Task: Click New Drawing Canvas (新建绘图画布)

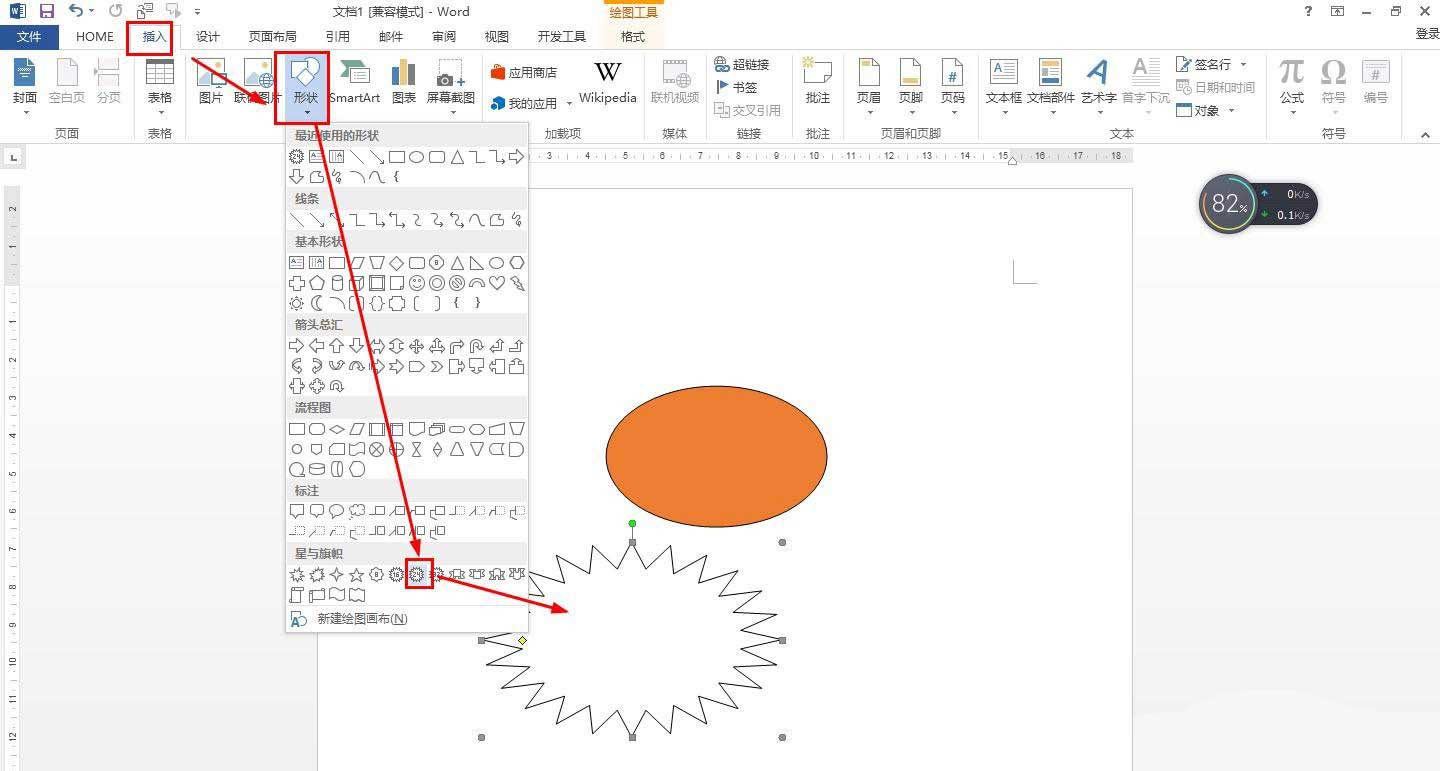Action: click(361, 619)
